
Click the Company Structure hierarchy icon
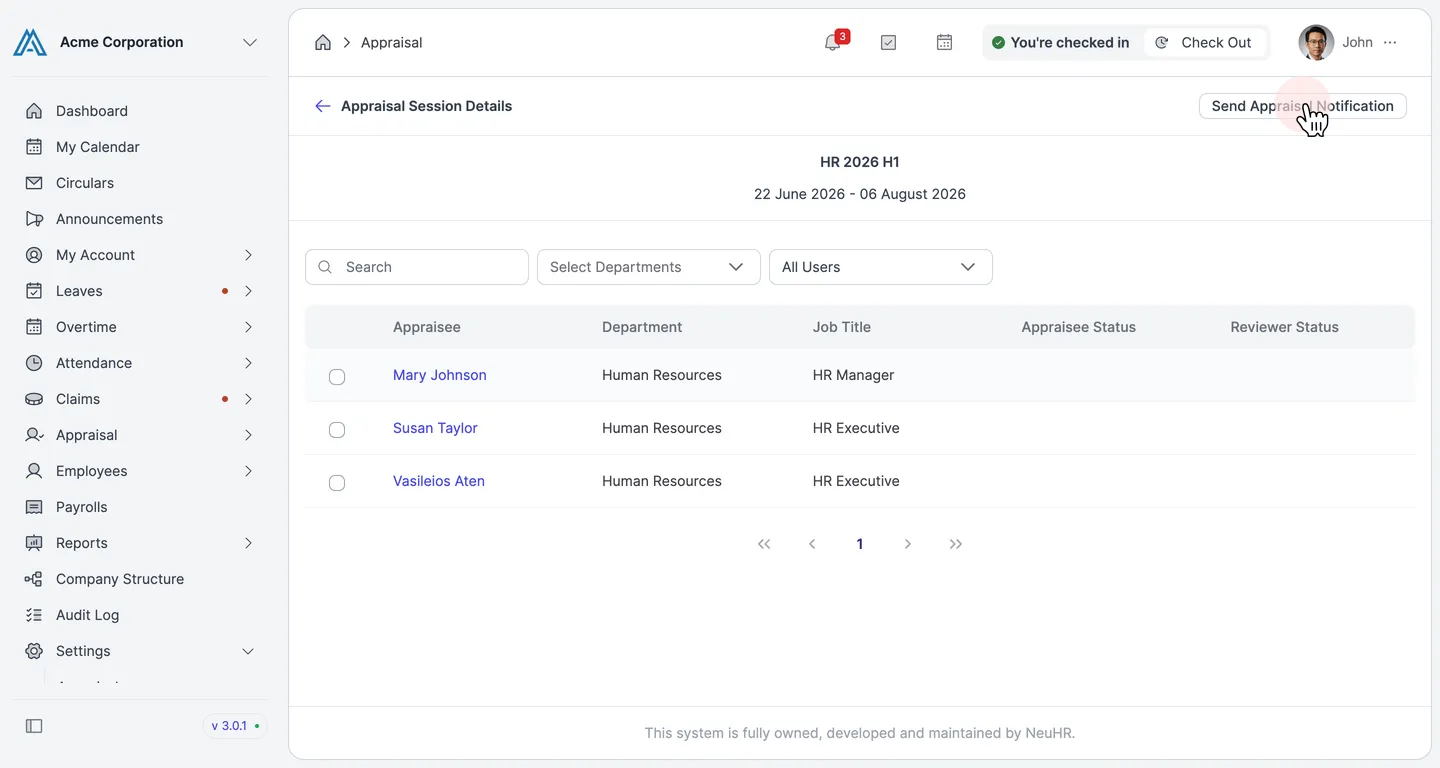34,579
